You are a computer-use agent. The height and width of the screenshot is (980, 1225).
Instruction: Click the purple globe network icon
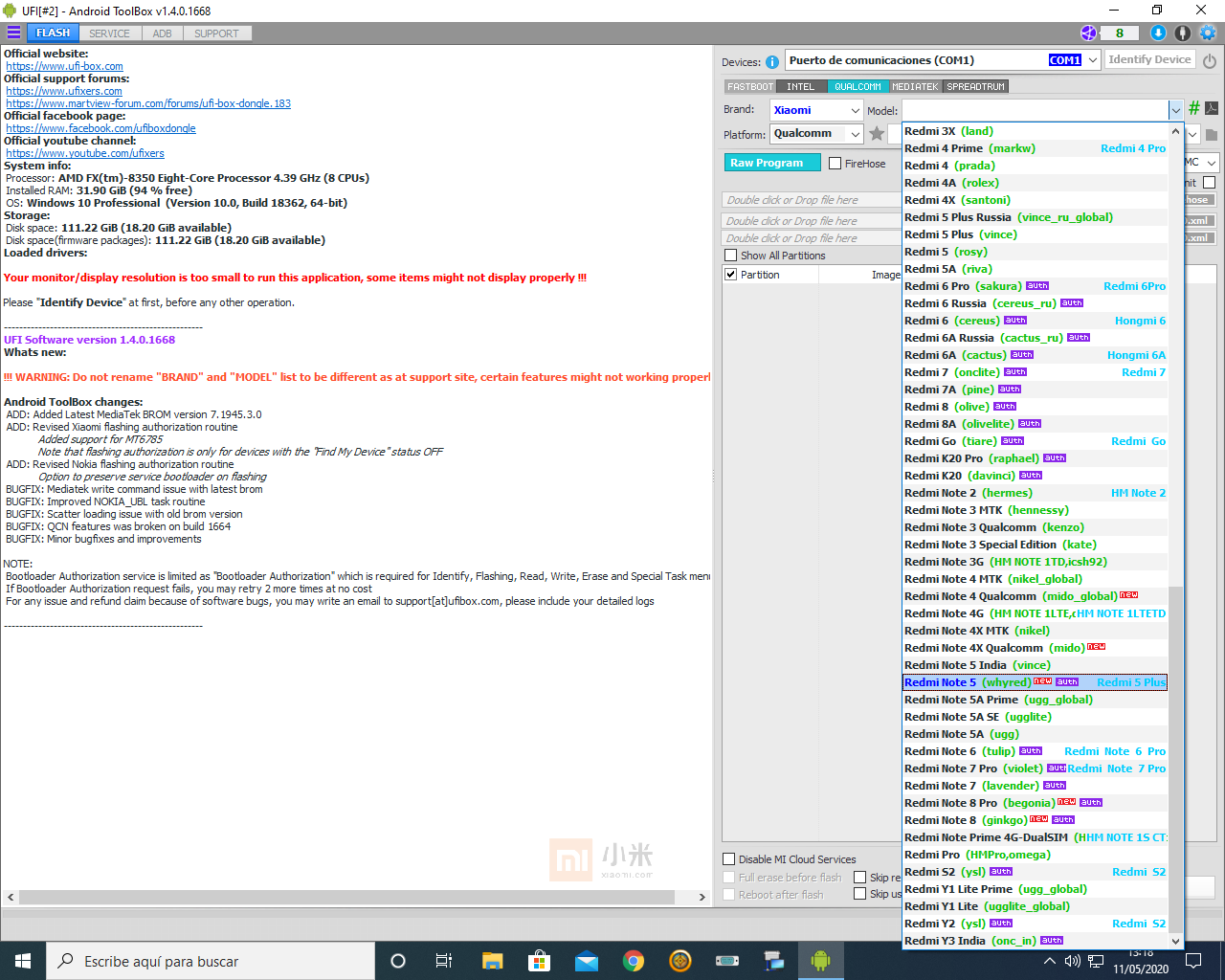click(1089, 33)
